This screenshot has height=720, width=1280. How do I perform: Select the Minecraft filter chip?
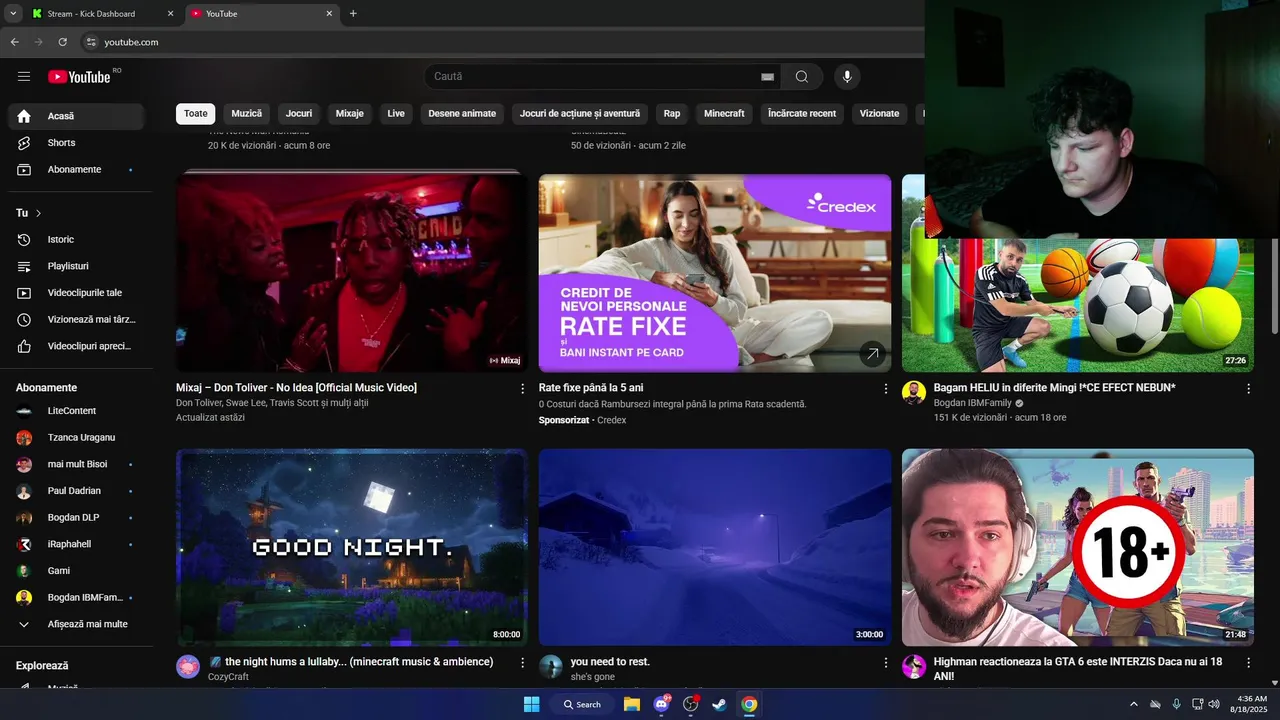click(724, 114)
